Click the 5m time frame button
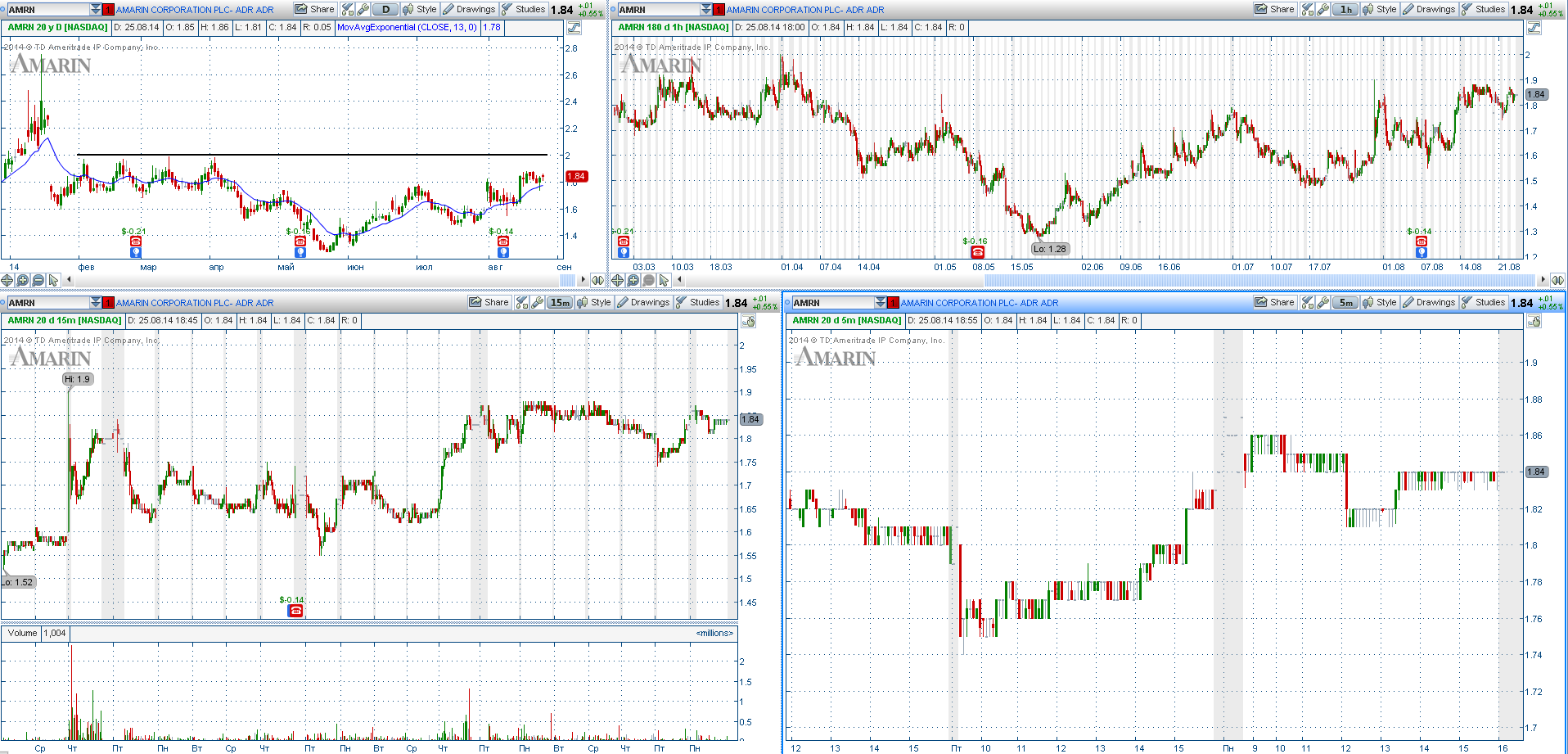Viewport: 1568px width, 754px height. (1345, 302)
